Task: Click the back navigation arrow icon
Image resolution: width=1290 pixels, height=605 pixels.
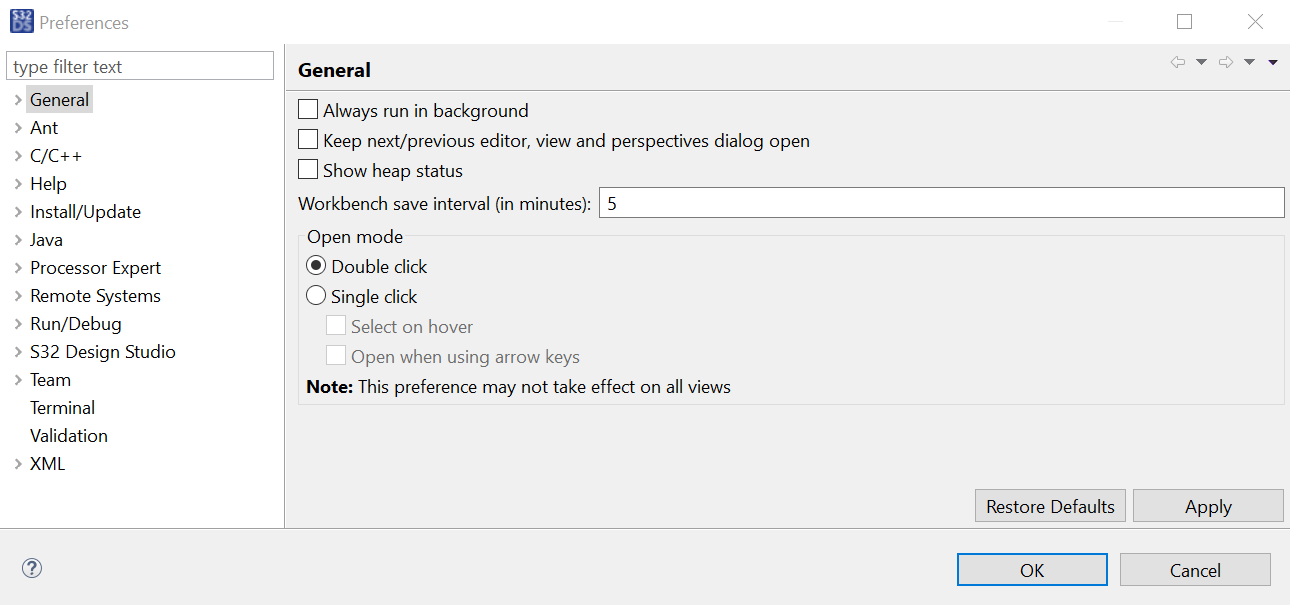Action: (x=1178, y=62)
